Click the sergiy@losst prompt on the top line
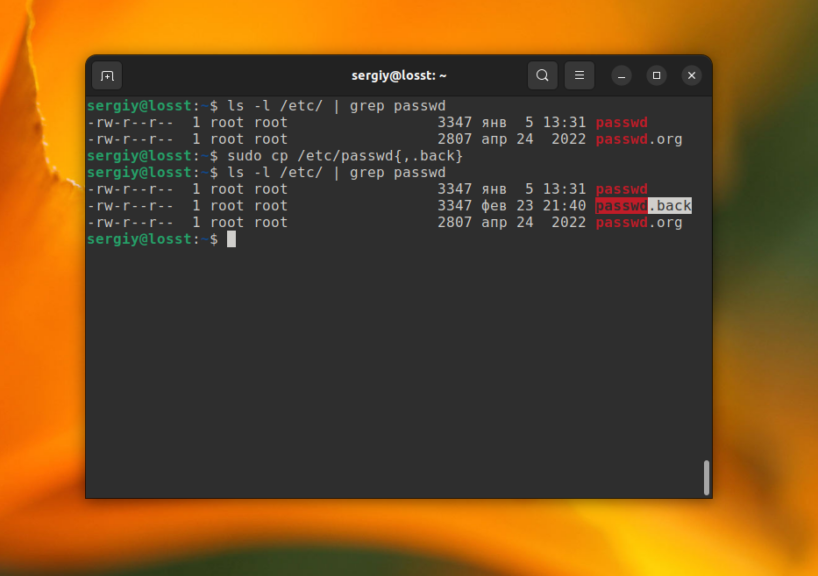The height and width of the screenshot is (576, 818). [138, 106]
